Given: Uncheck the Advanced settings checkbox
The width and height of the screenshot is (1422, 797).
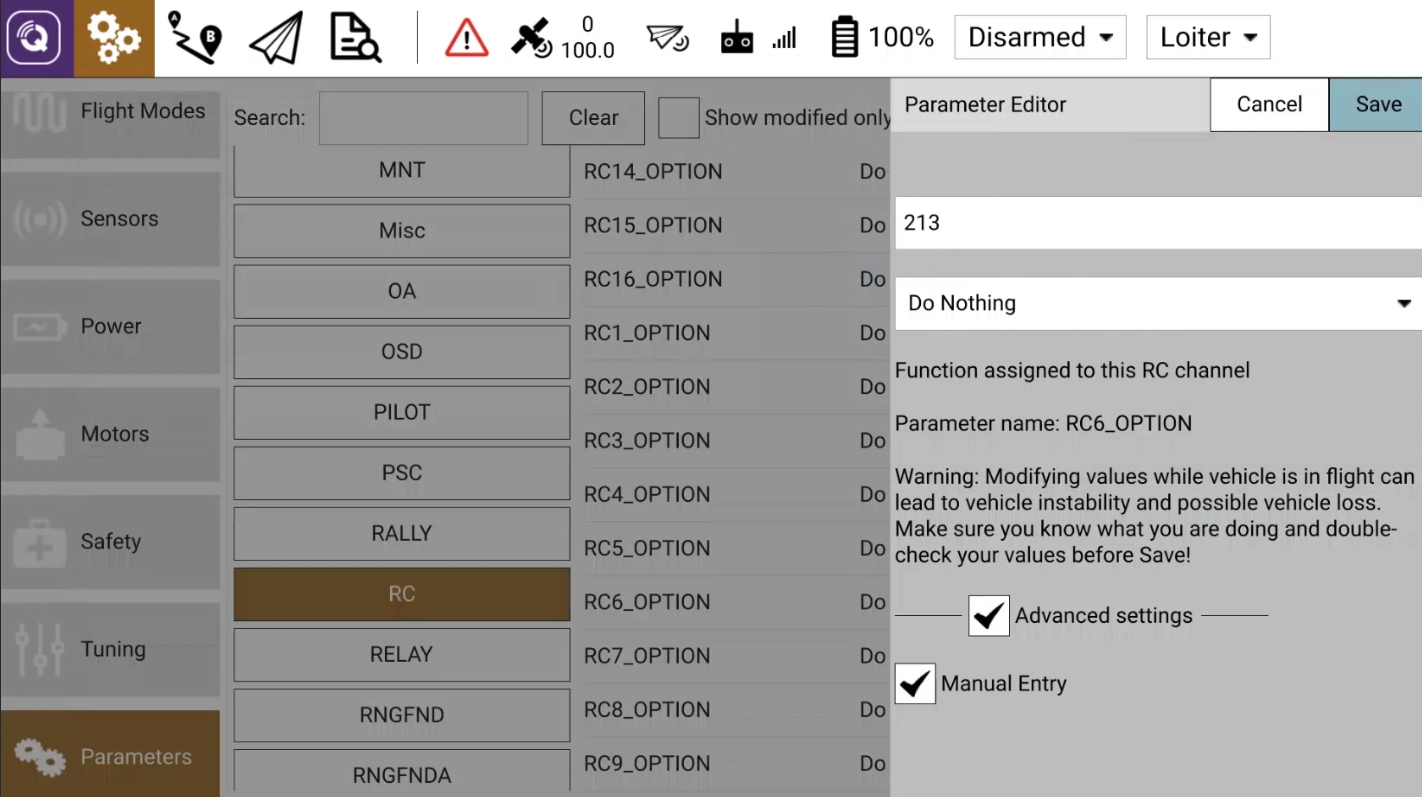Looking at the screenshot, I should (x=988, y=616).
